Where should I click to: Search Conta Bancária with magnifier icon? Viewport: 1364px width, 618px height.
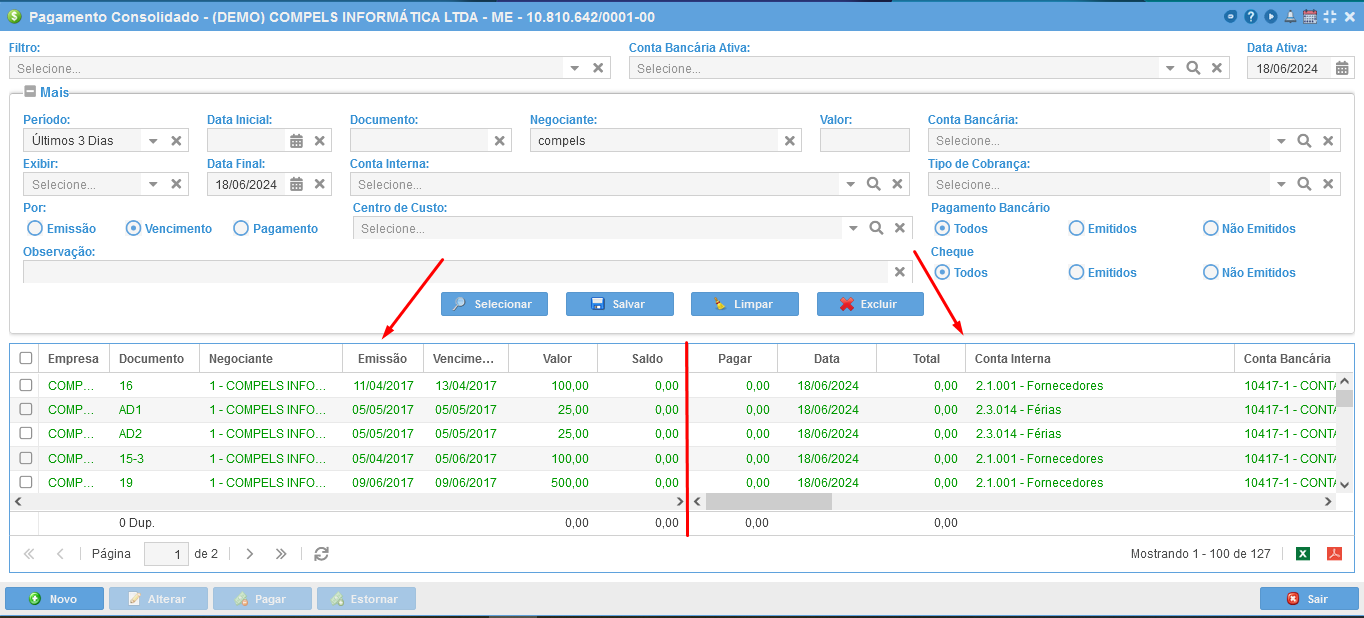tap(1304, 140)
